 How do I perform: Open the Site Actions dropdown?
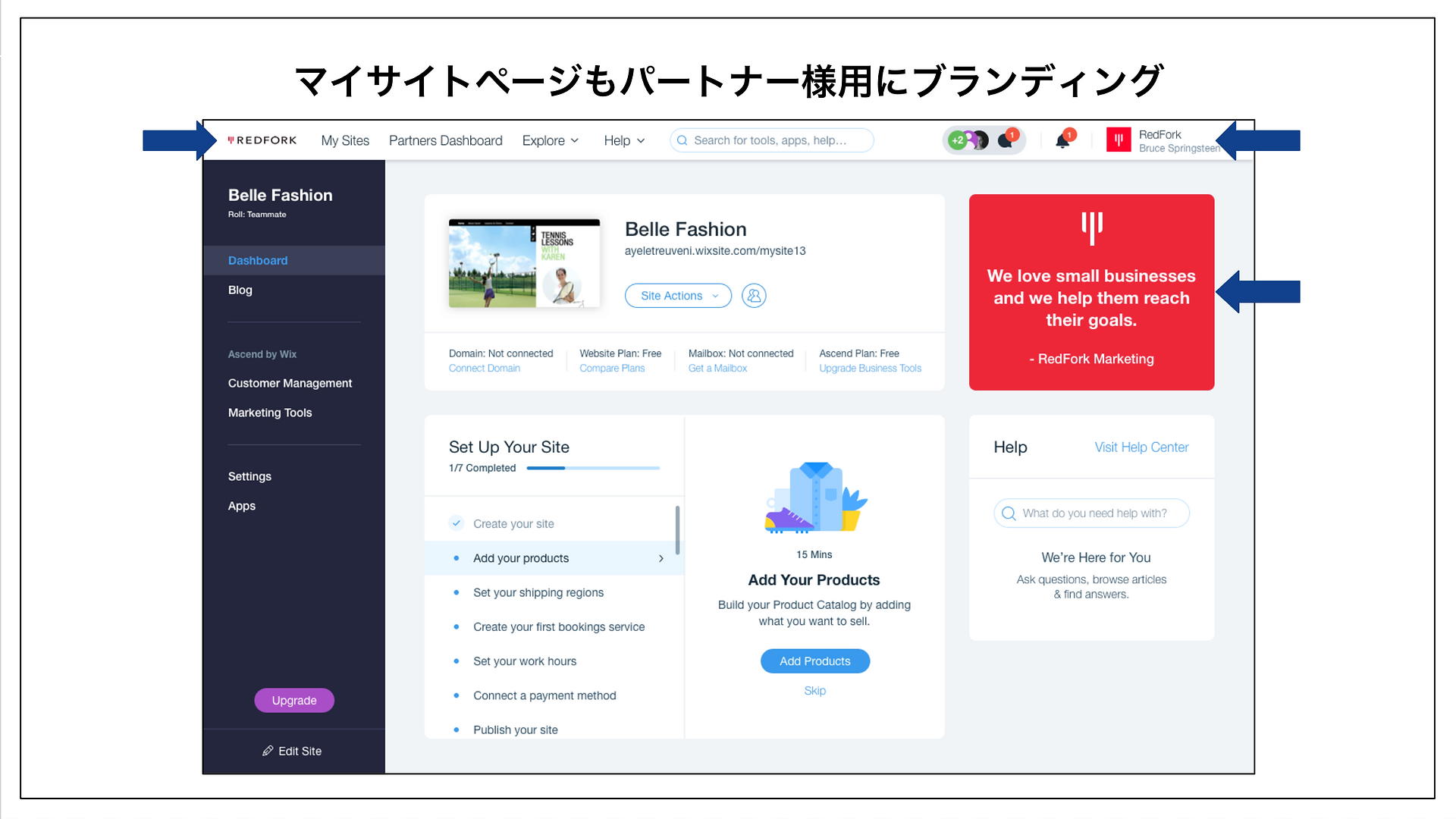coord(678,296)
